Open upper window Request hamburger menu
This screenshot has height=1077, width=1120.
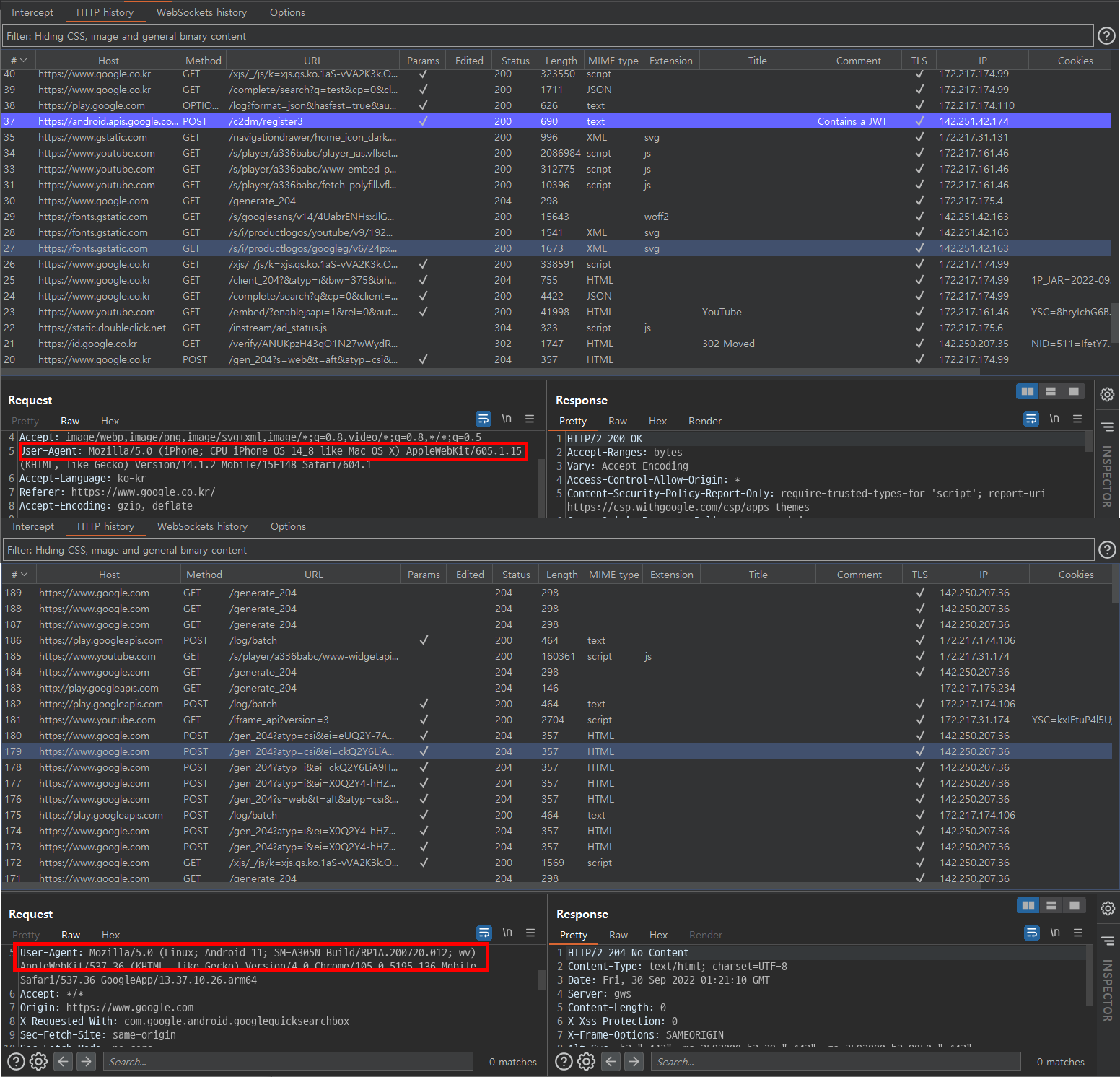click(x=530, y=419)
